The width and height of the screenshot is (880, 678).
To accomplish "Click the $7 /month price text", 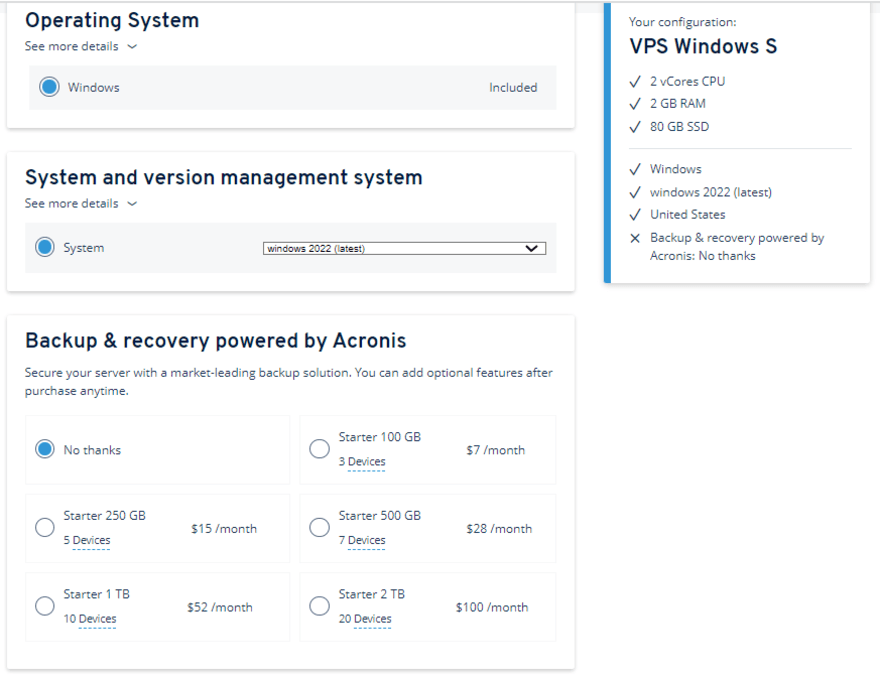I will (x=496, y=450).
